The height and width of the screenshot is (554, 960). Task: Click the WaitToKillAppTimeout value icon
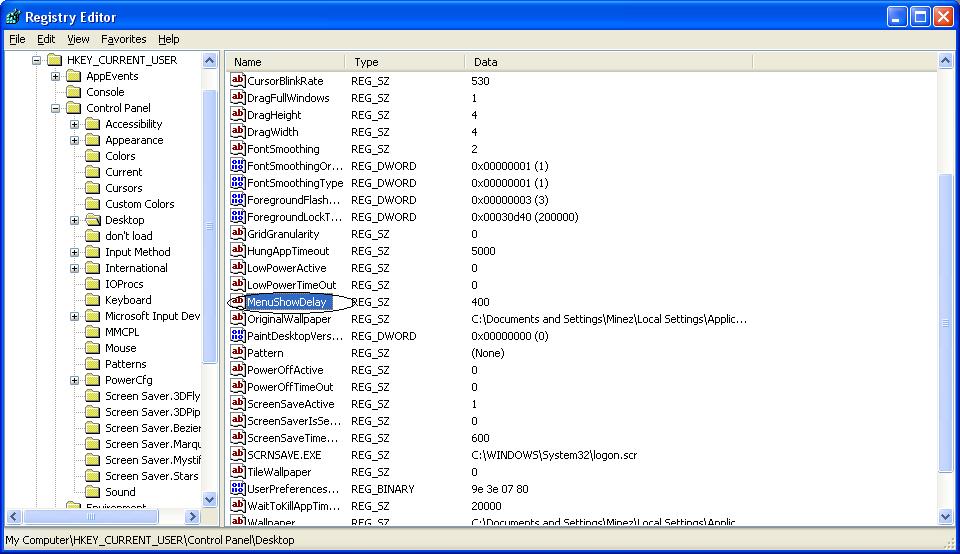point(238,505)
